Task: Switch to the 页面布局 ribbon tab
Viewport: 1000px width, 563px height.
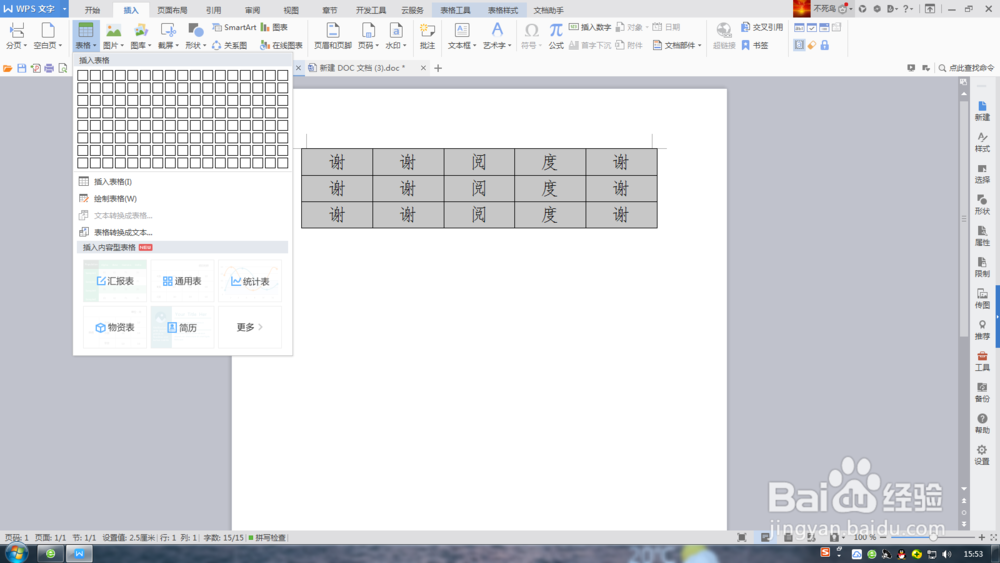Action: pos(172,10)
